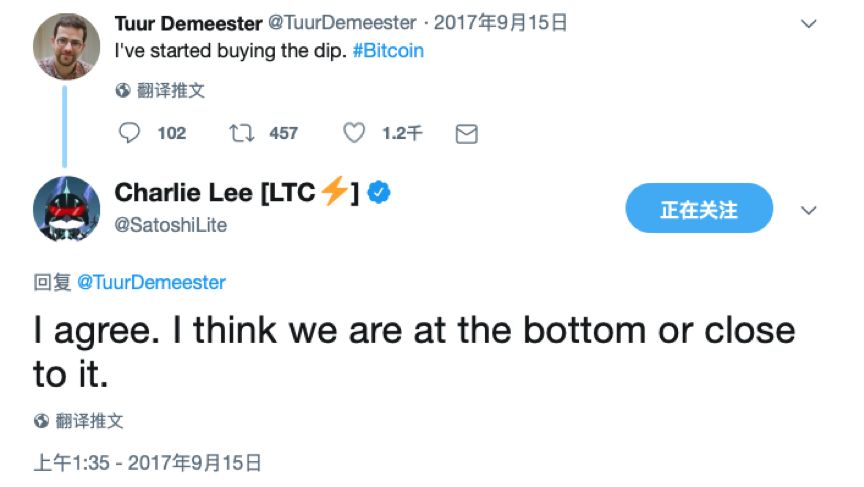Viewport: 864px width, 487px height.
Task: Click globe icon beside Charlie Lee's translate link
Action: point(41,421)
